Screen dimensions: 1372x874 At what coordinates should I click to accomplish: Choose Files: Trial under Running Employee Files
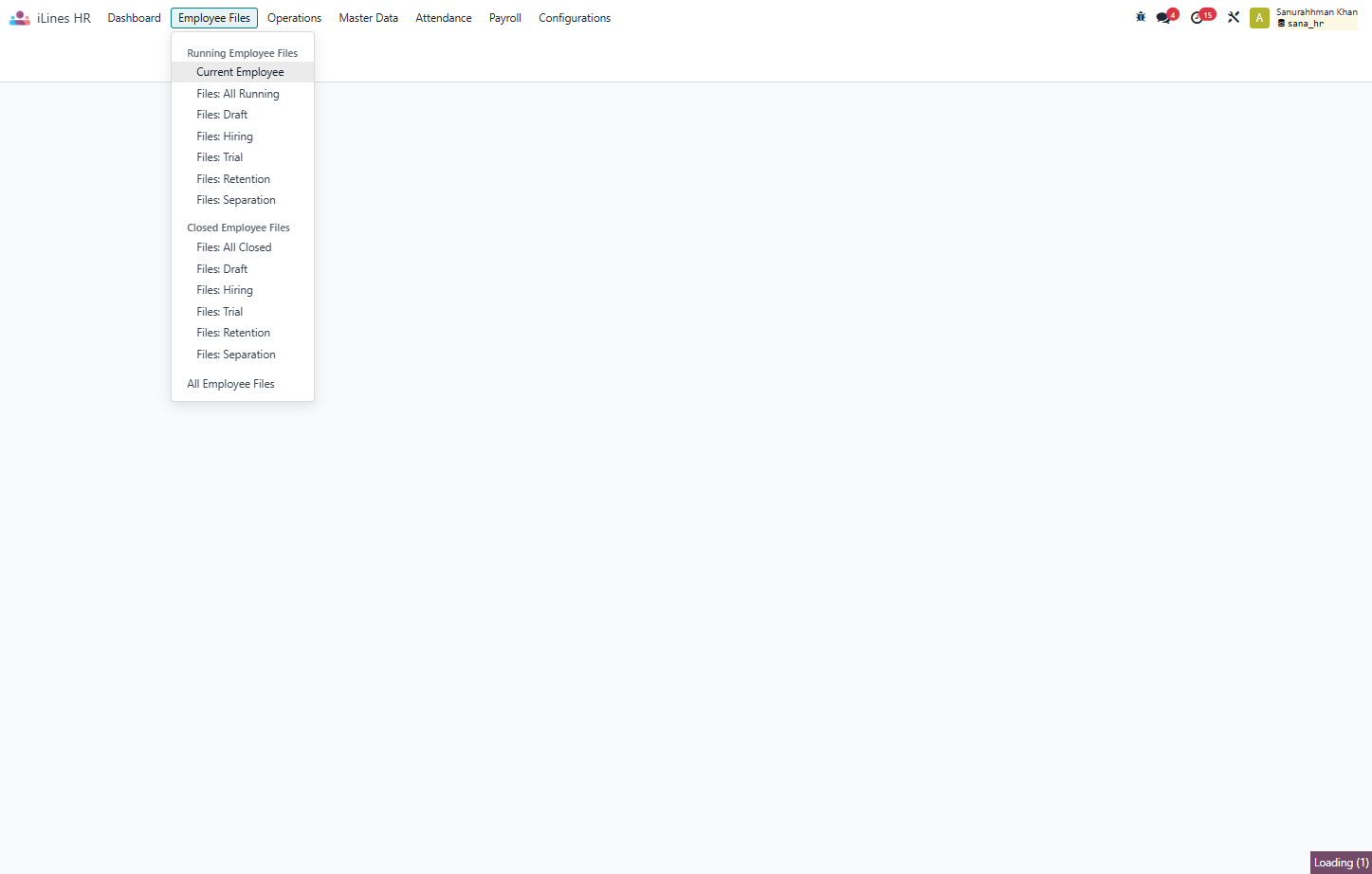[243, 157]
